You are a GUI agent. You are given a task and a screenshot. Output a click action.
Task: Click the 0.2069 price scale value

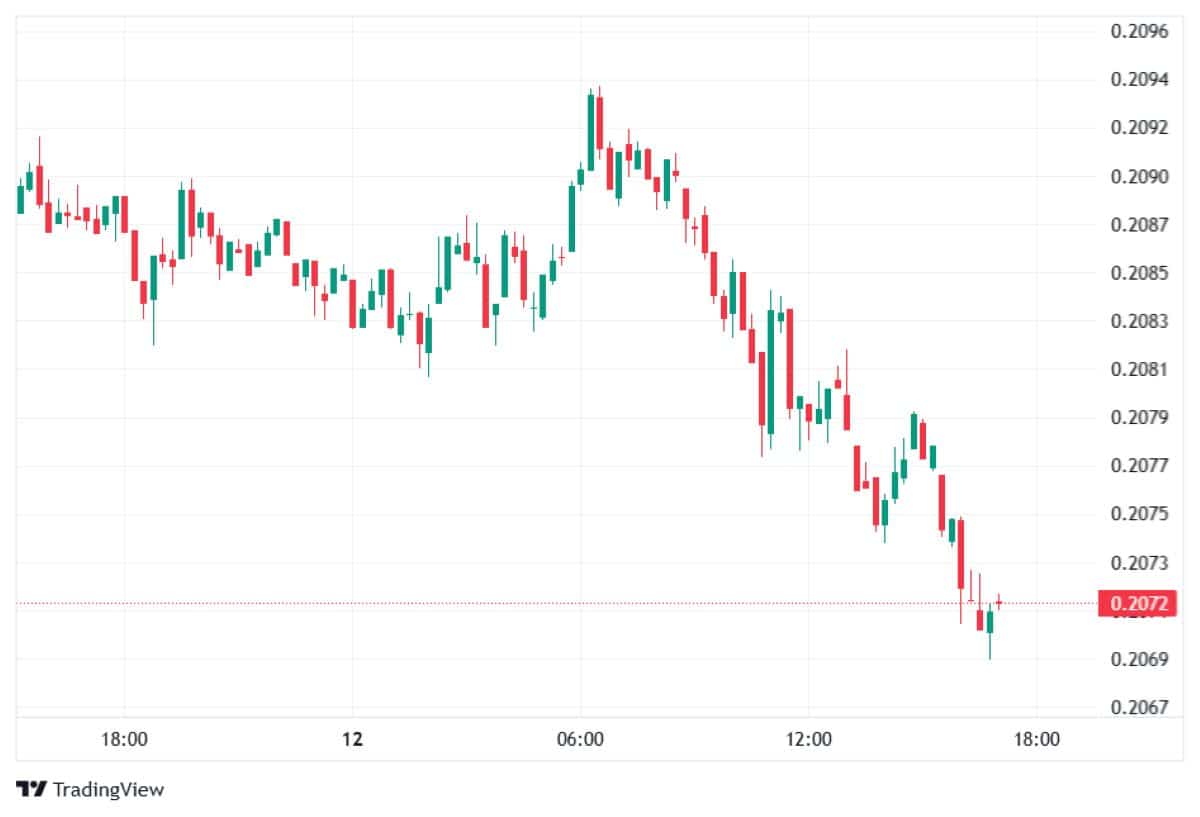[x=1139, y=659]
